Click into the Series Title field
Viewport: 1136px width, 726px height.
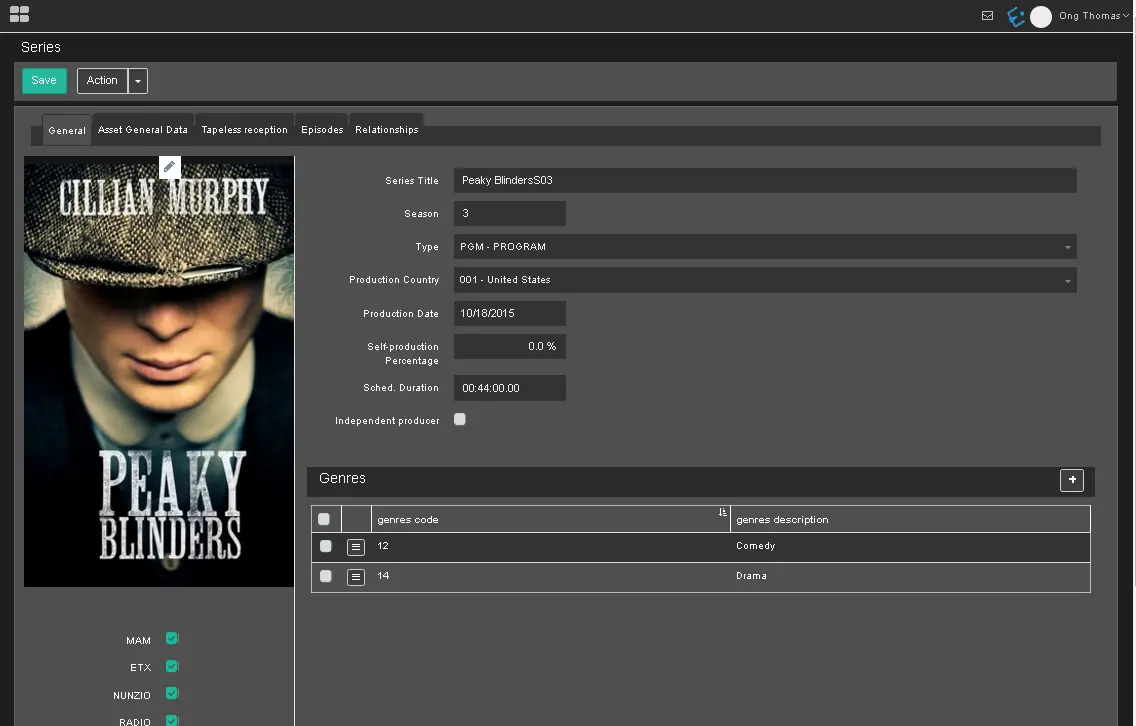click(x=764, y=181)
